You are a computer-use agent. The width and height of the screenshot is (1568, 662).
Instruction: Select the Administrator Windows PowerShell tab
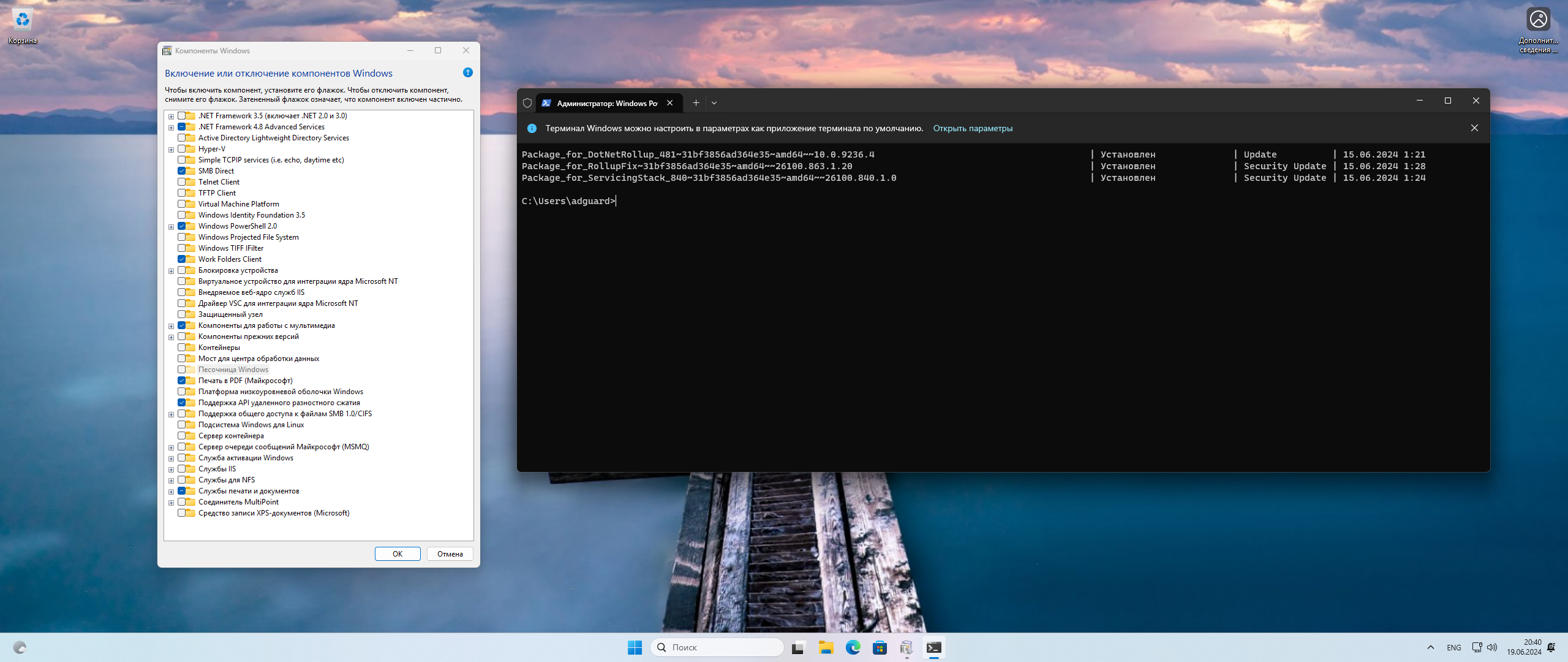pyautogui.click(x=606, y=103)
